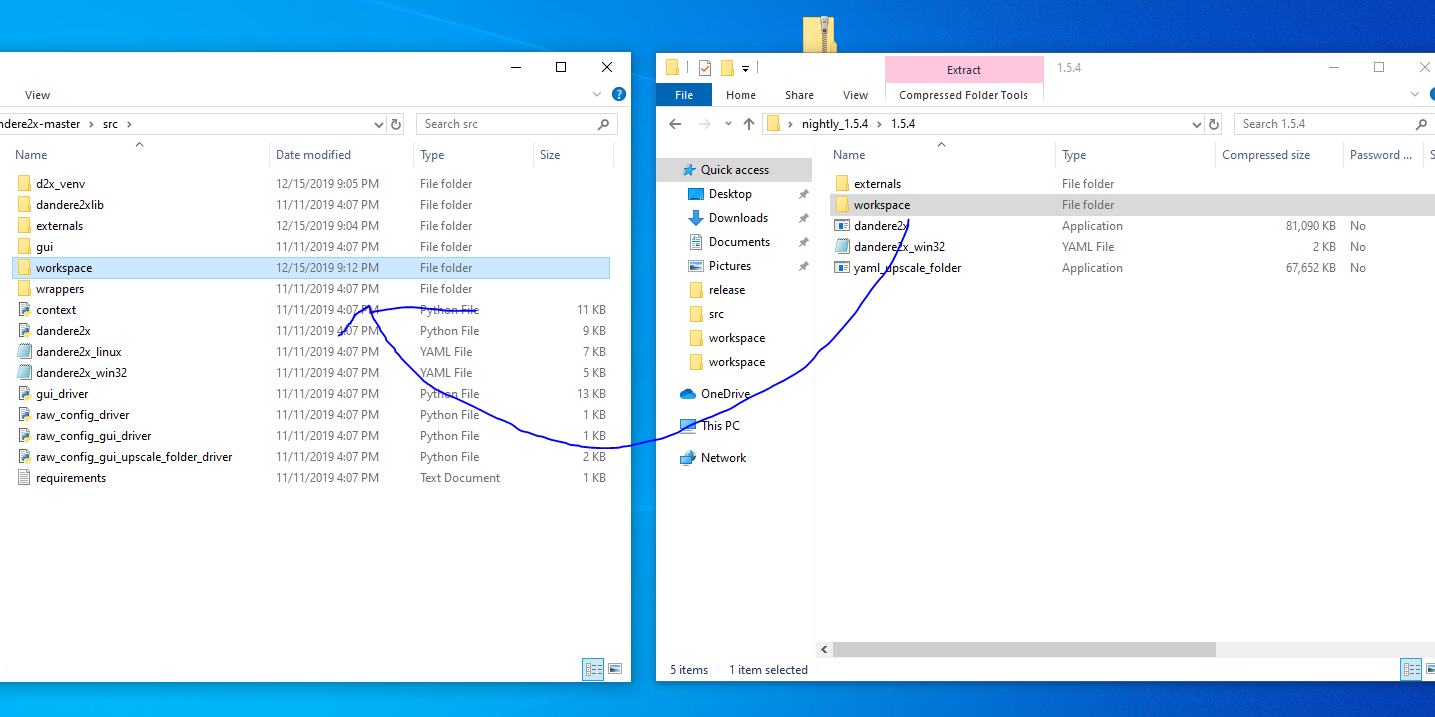Image resolution: width=1435 pixels, height=717 pixels.
Task: Open the address bar history dropdown
Action: pos(1196,123)
